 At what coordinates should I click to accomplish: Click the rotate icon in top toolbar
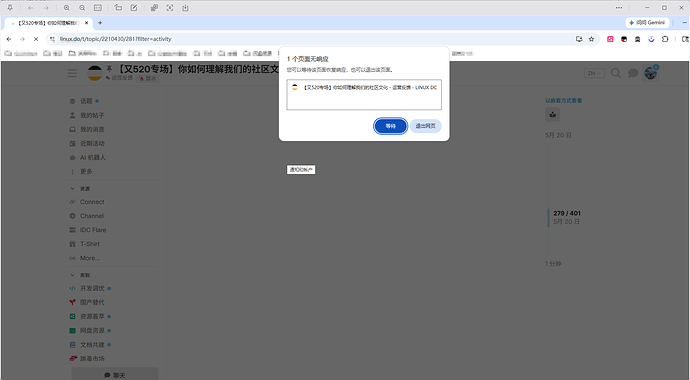pos(118,8)
